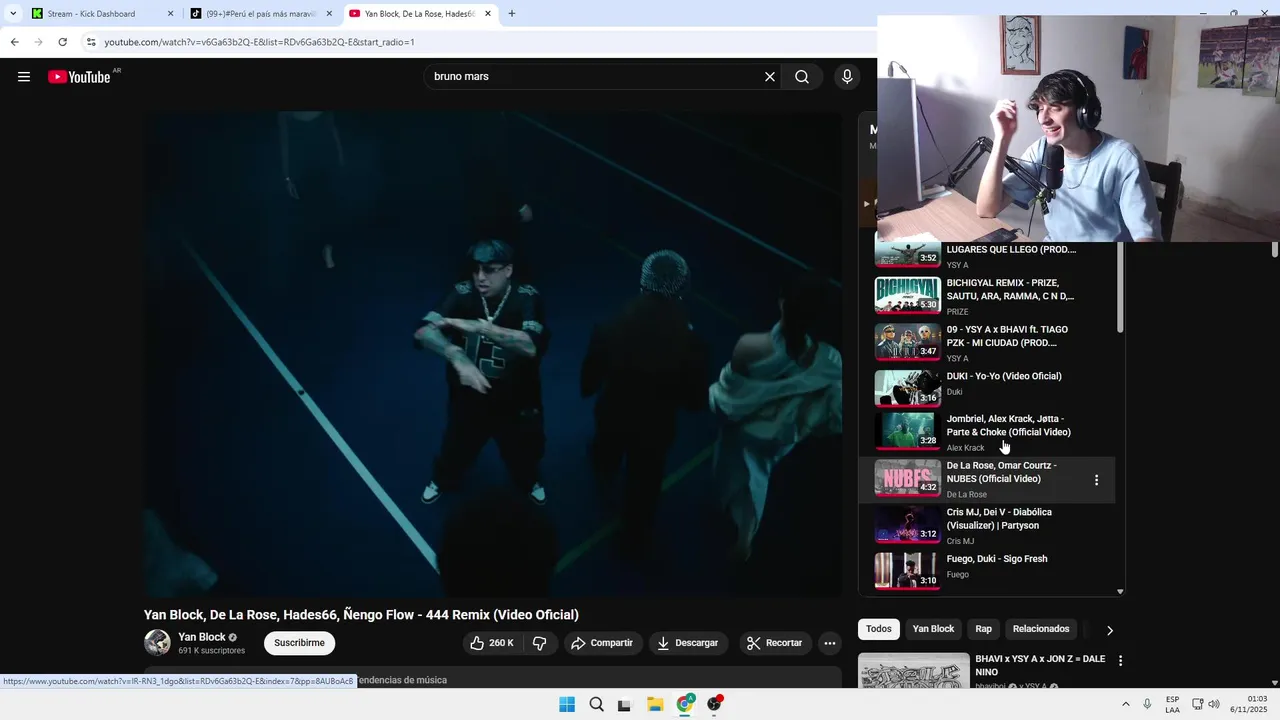
Task: Dislike the 444 Remix video
Action: 540,643
